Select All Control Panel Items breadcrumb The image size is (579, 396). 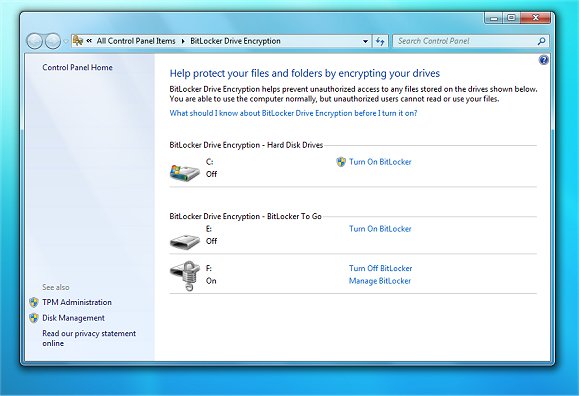click(x=136, y=41)
